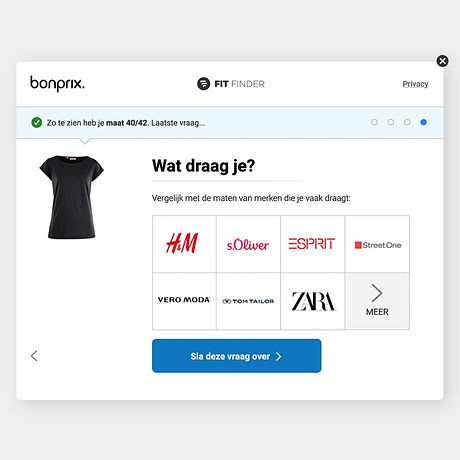Select the ZARA brand logo
460x460 pixels.
[313, 301]
